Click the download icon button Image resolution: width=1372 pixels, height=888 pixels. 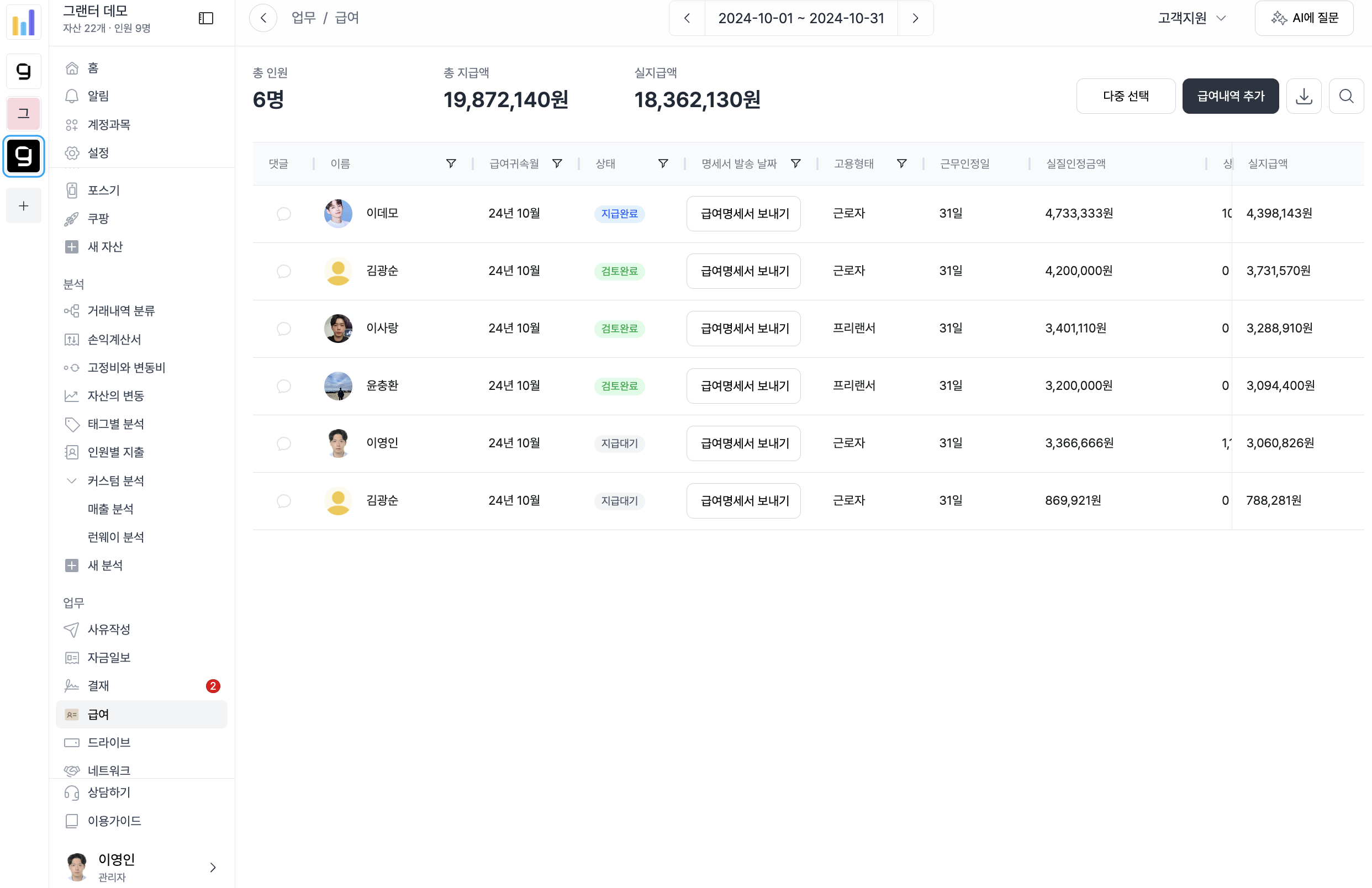tap(1304, 96)
